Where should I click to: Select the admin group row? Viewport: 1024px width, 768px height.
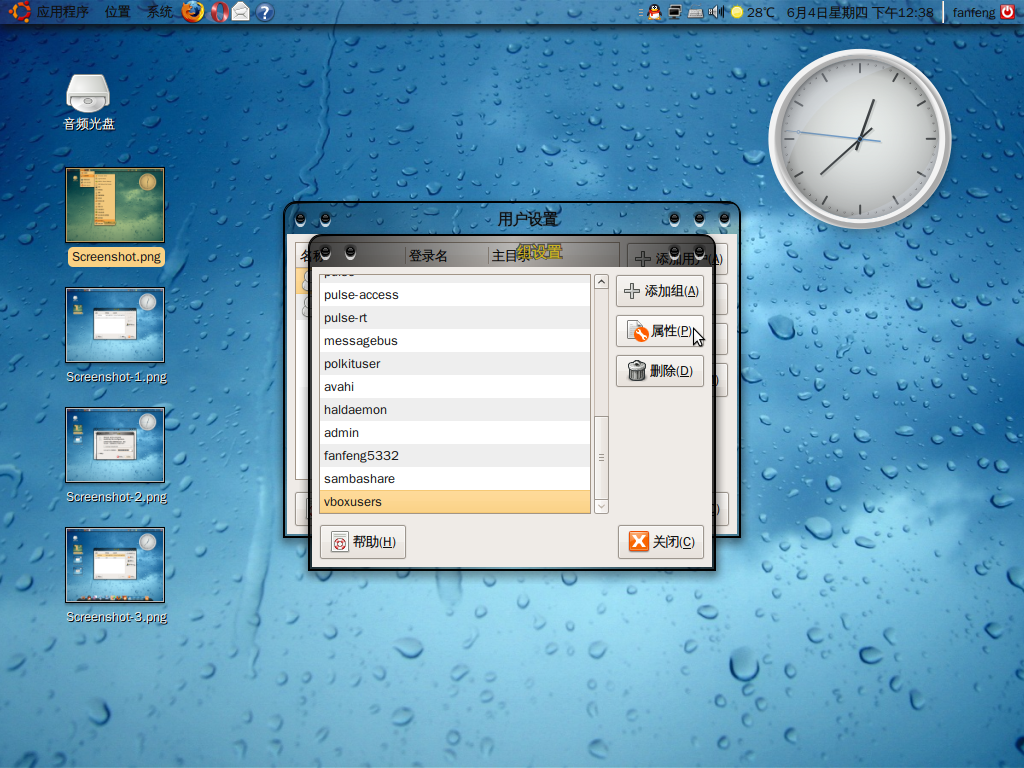pos(455,432)
